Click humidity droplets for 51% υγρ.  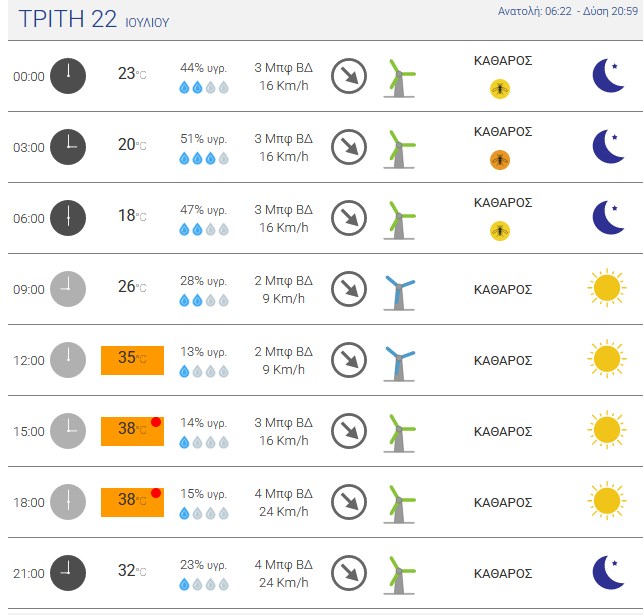click(x=204, y=158)
